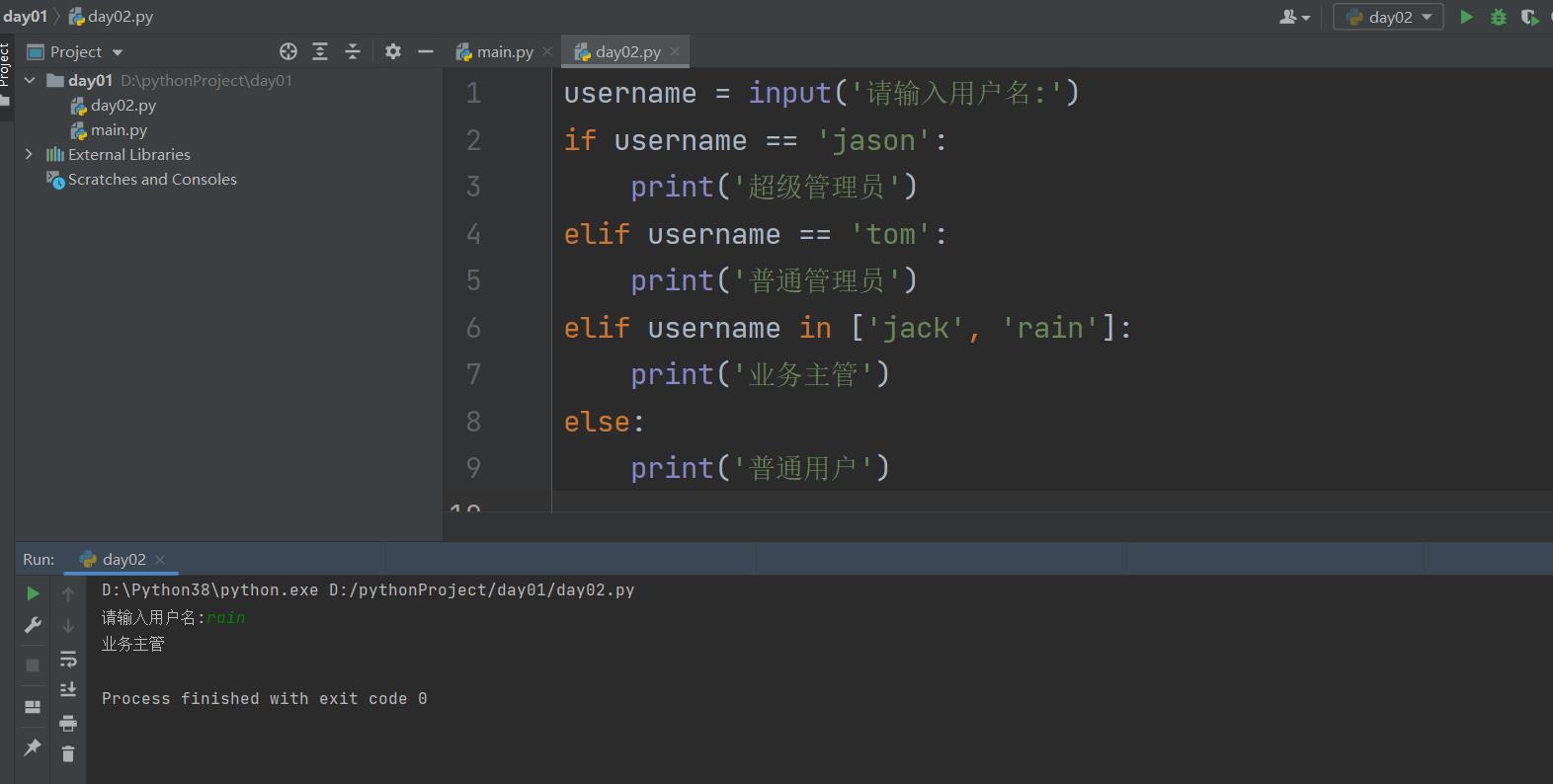This screenshot has height=784, width=1553.
Task: Click print('业务主管') on line 7
Action: point(761,374)
